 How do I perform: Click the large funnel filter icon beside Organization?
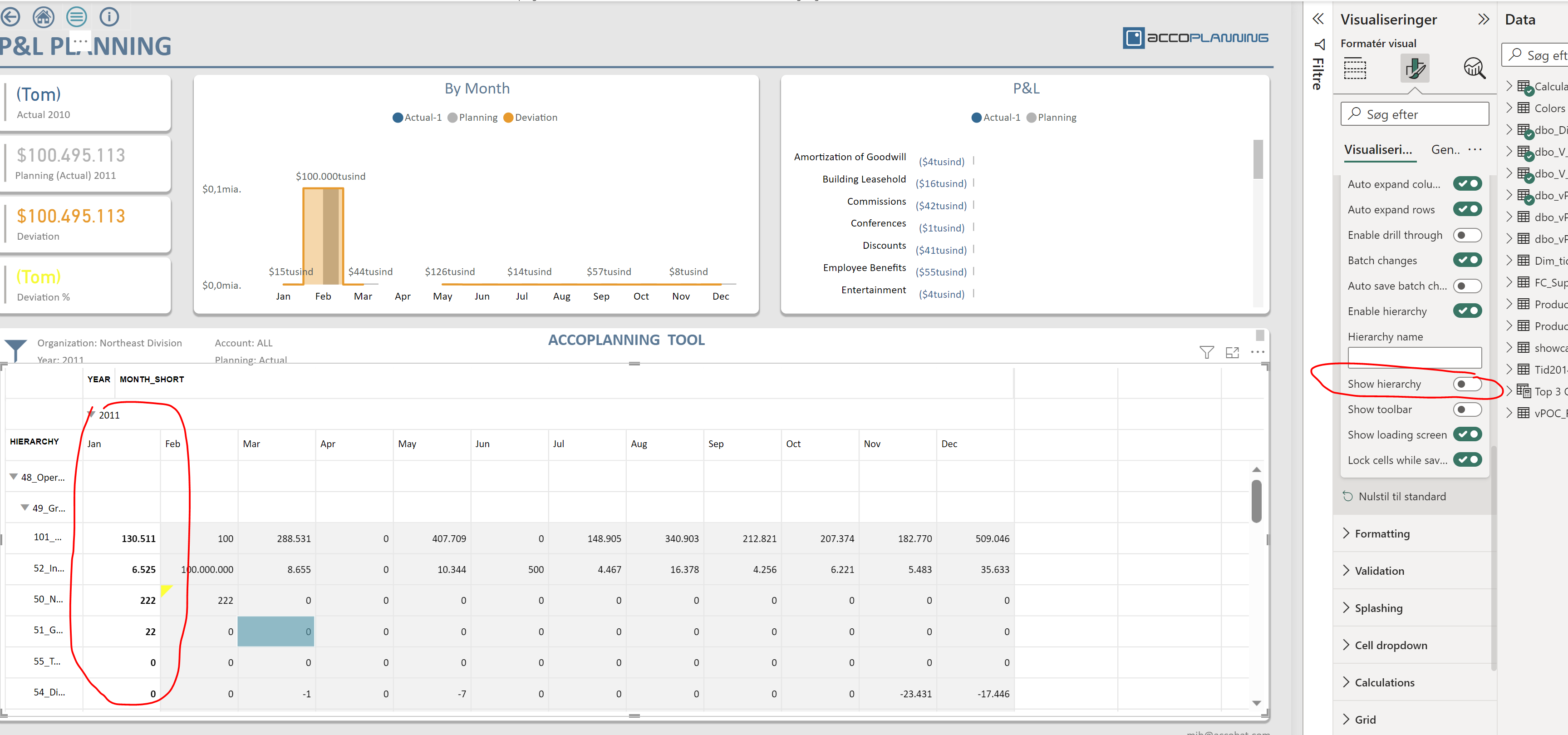click(15, 350)
